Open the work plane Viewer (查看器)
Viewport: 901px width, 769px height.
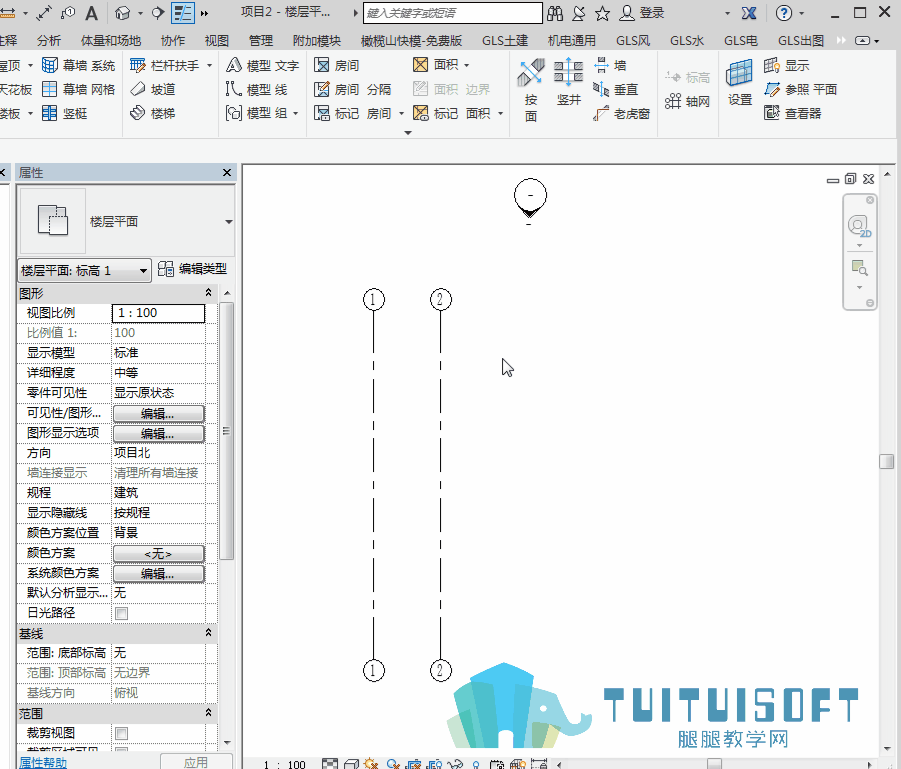coord(792,113)
